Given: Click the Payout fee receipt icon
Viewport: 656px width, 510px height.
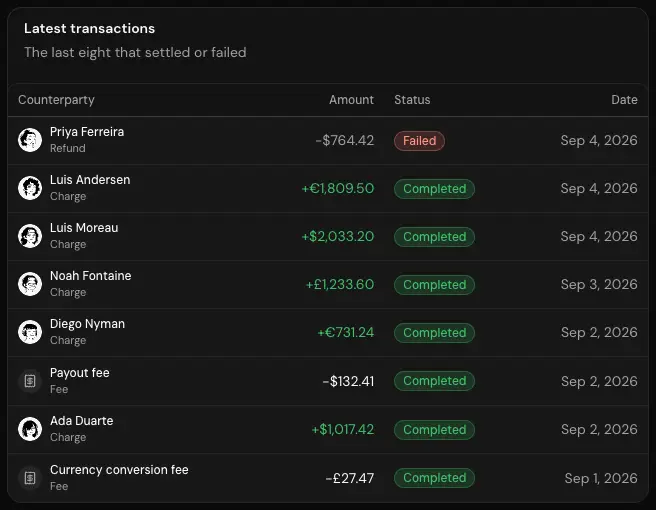Looking at the screenshot, I should click(30, 381).
